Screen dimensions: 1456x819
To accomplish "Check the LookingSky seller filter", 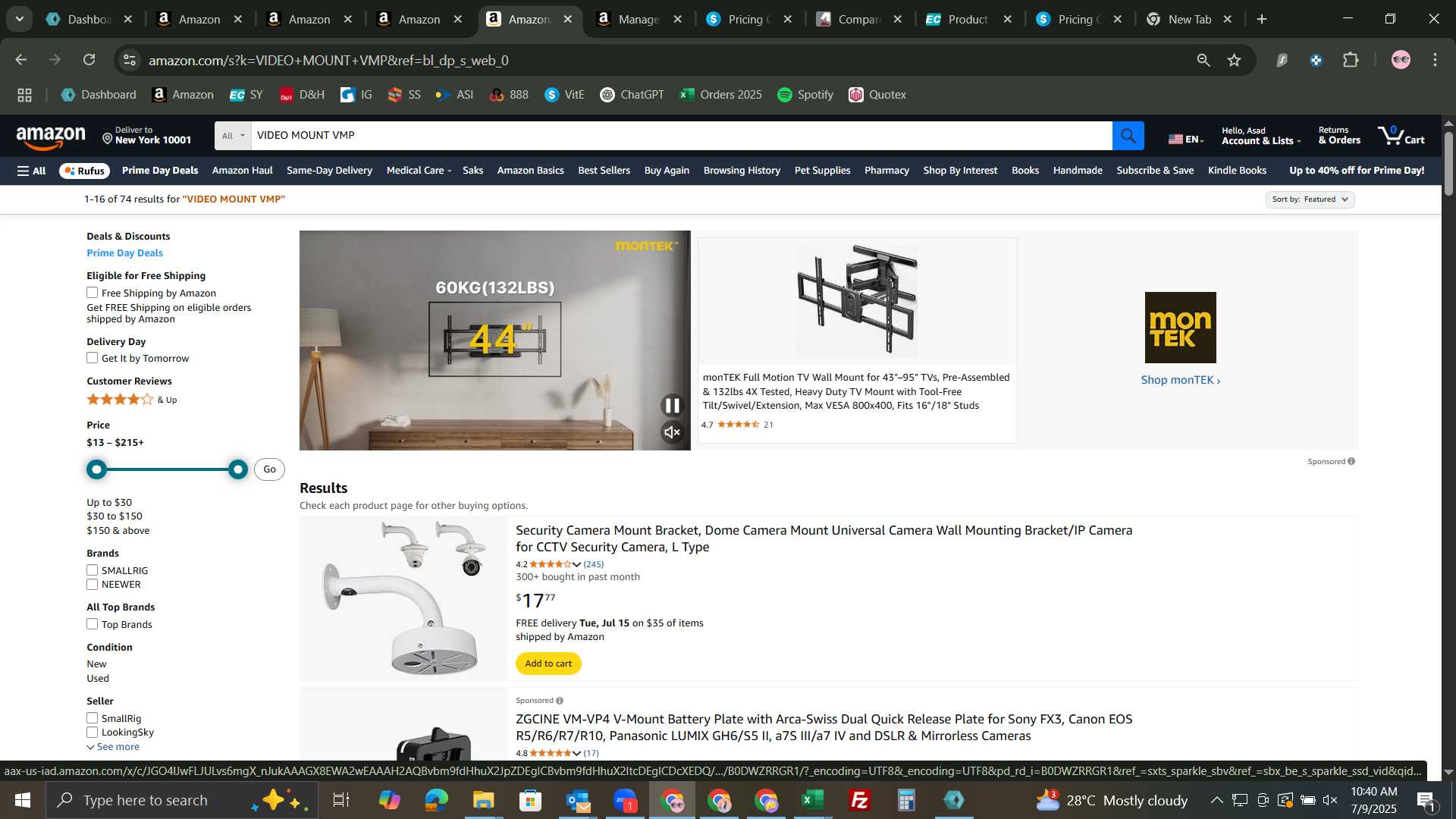I will [93, 733].
